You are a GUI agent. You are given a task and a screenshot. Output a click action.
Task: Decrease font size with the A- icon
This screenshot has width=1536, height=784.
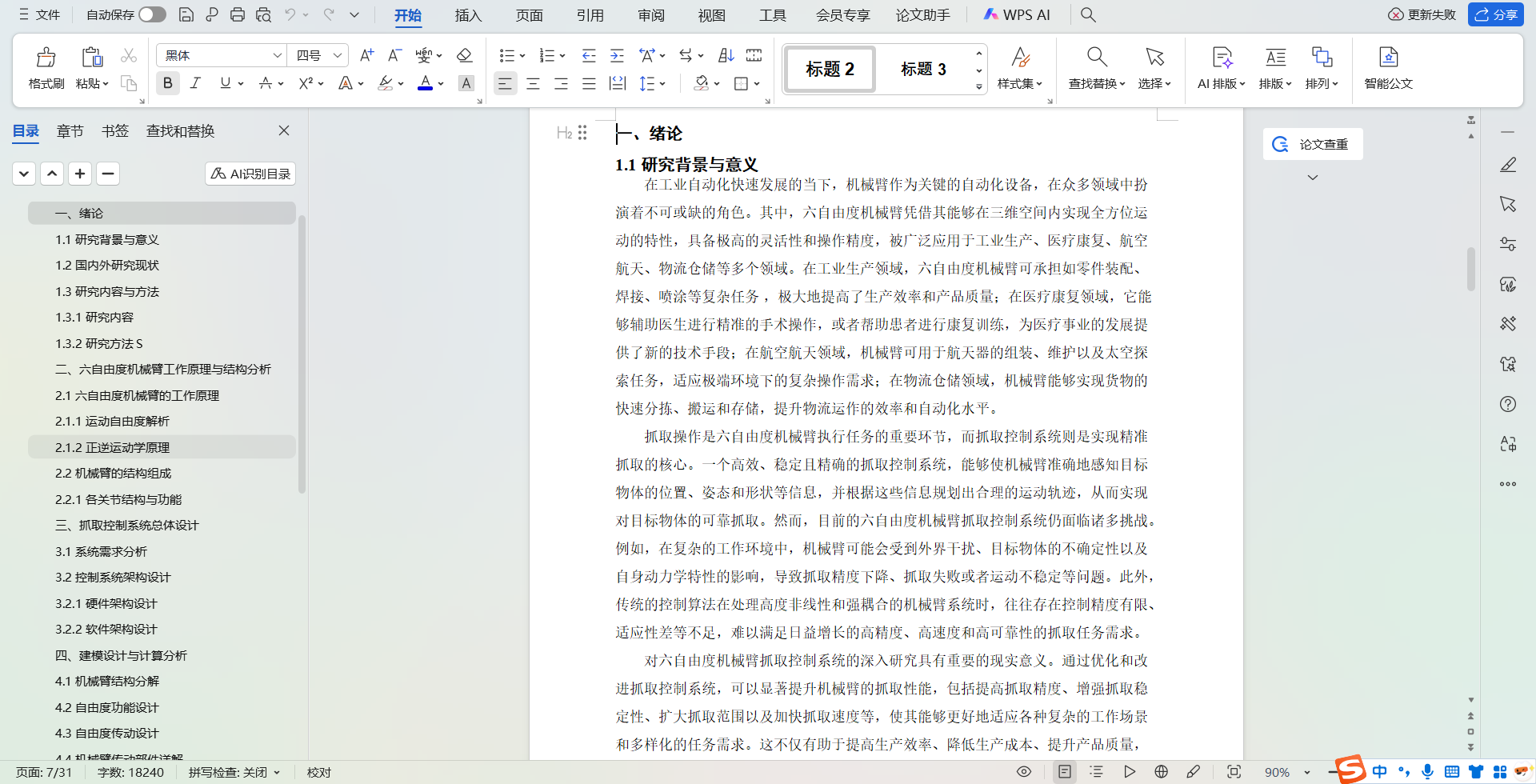394,55
